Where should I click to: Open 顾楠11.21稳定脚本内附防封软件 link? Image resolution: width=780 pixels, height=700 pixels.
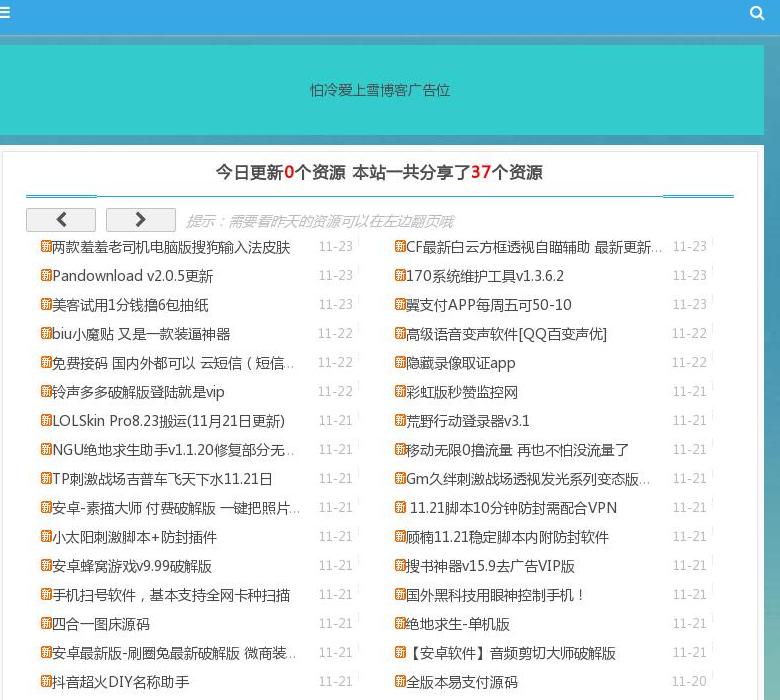507,536
